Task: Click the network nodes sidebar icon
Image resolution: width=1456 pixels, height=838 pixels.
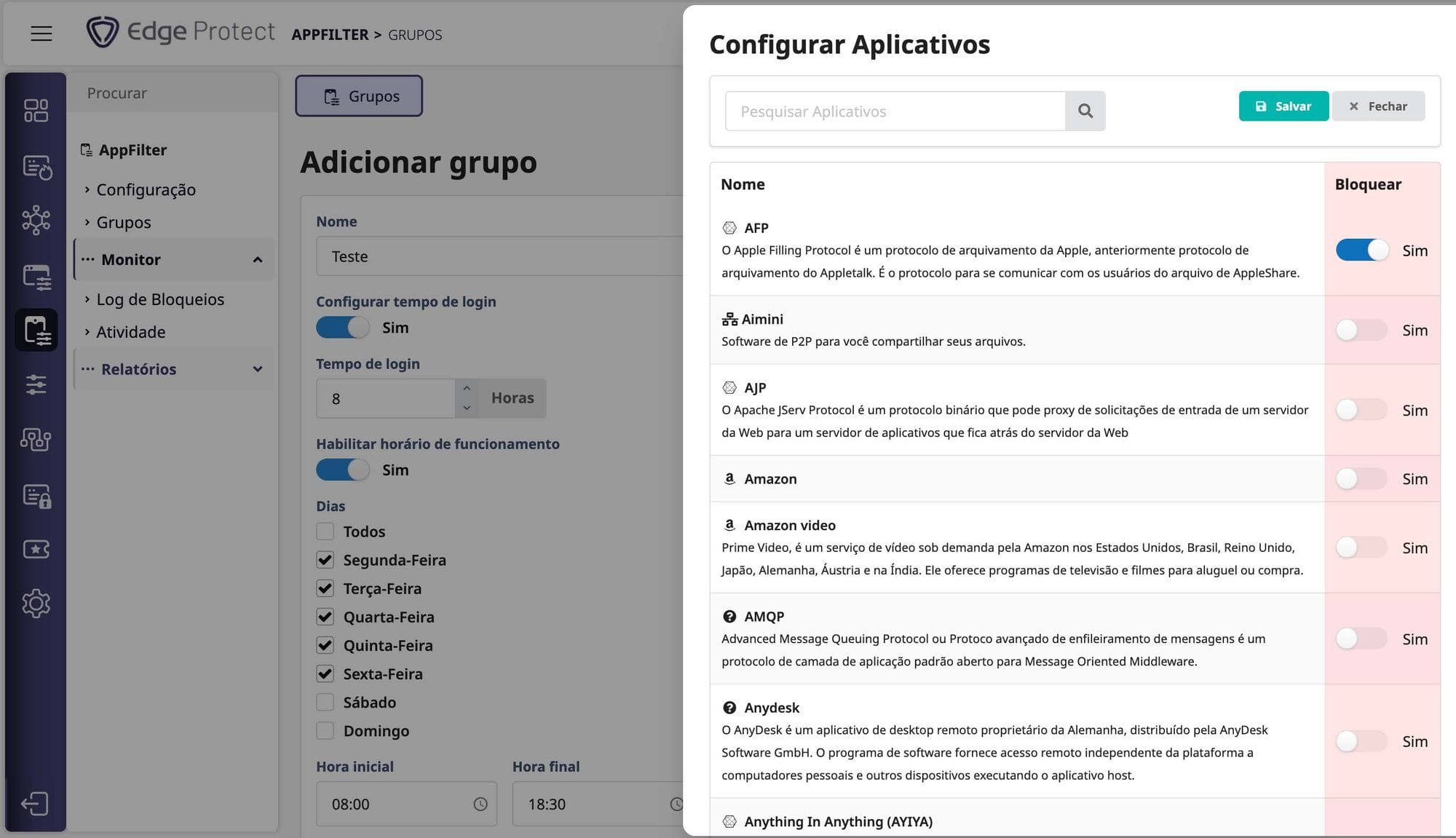Action: (36, 220)
